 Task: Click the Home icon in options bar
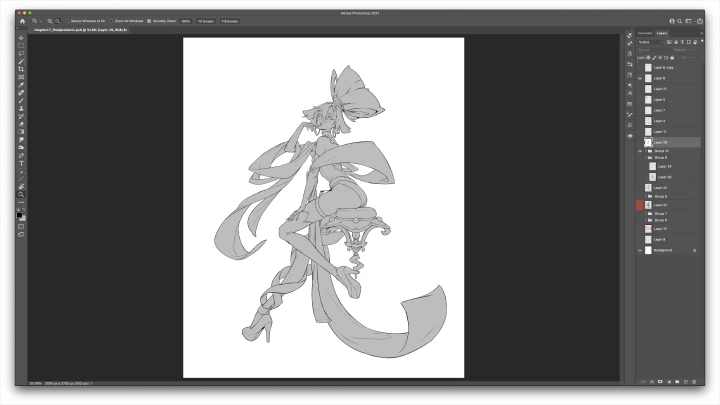click(22, 20)
